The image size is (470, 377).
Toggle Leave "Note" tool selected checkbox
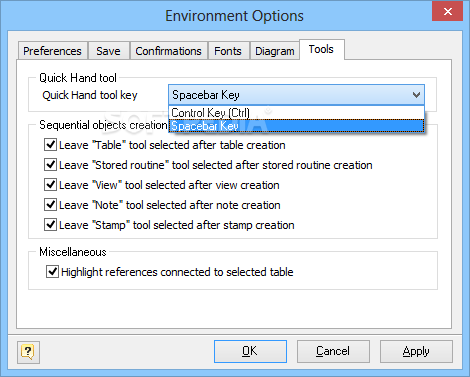click(x=50, y=205)
